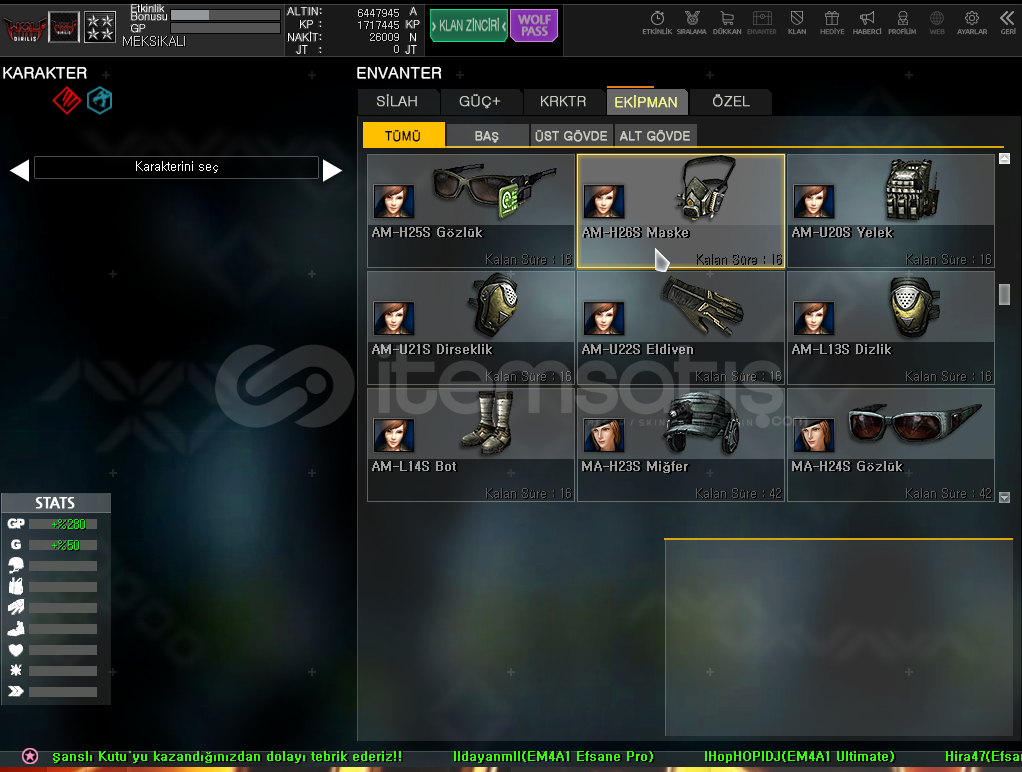This screenshot has width=1022, height=772.
Task: Click the GP progress bar in top bar
Action: (225, 28)
